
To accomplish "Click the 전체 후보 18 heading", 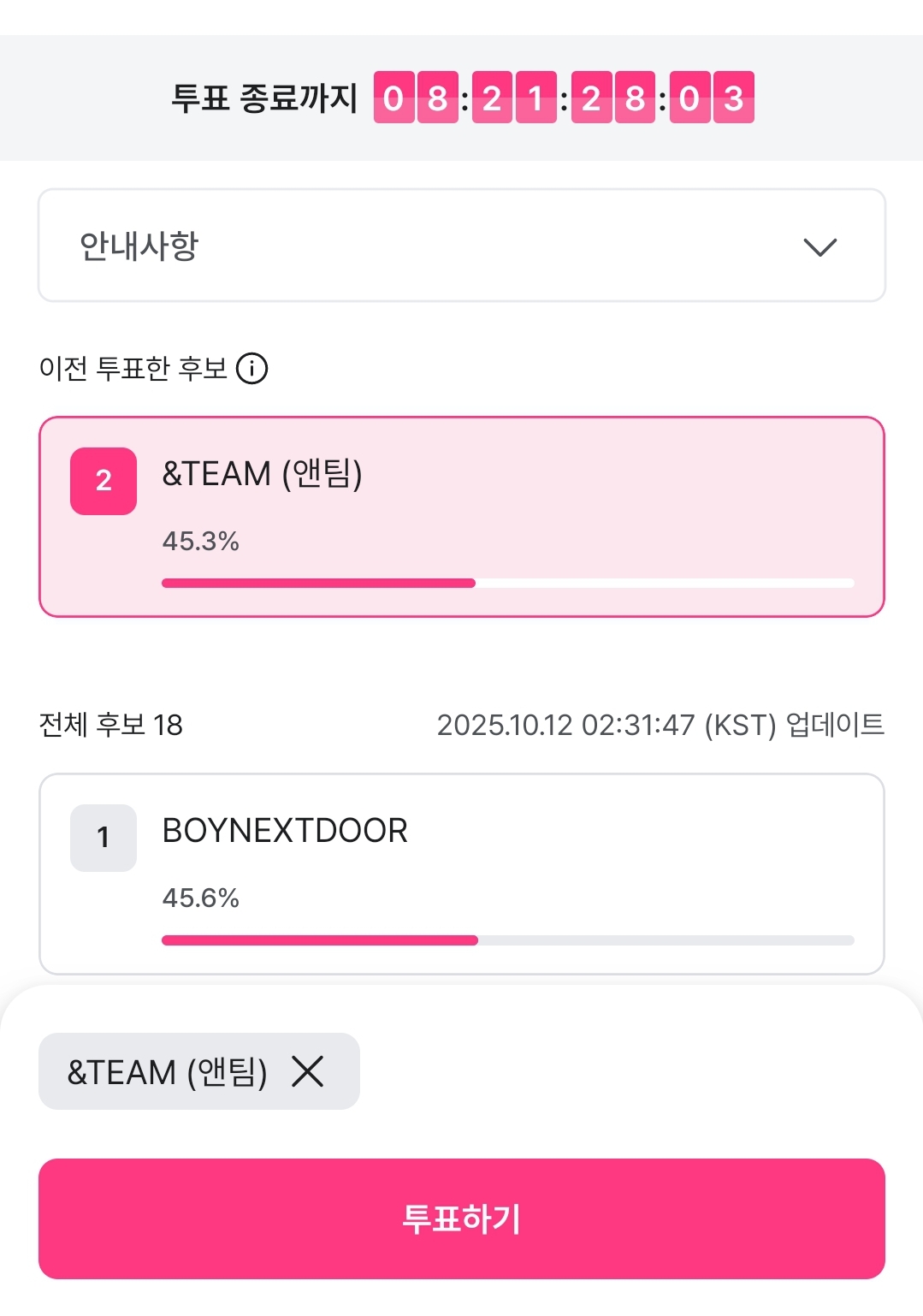I will [x=111, y=725].
